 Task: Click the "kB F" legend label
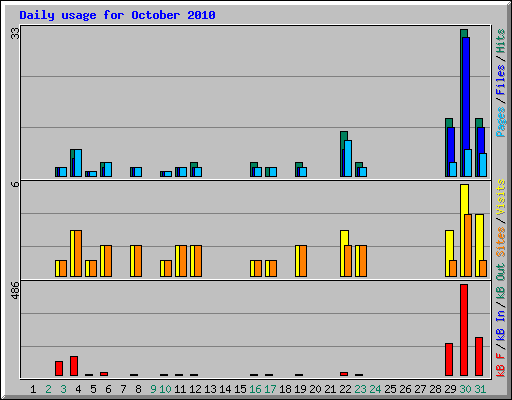[x=501, y=364]
